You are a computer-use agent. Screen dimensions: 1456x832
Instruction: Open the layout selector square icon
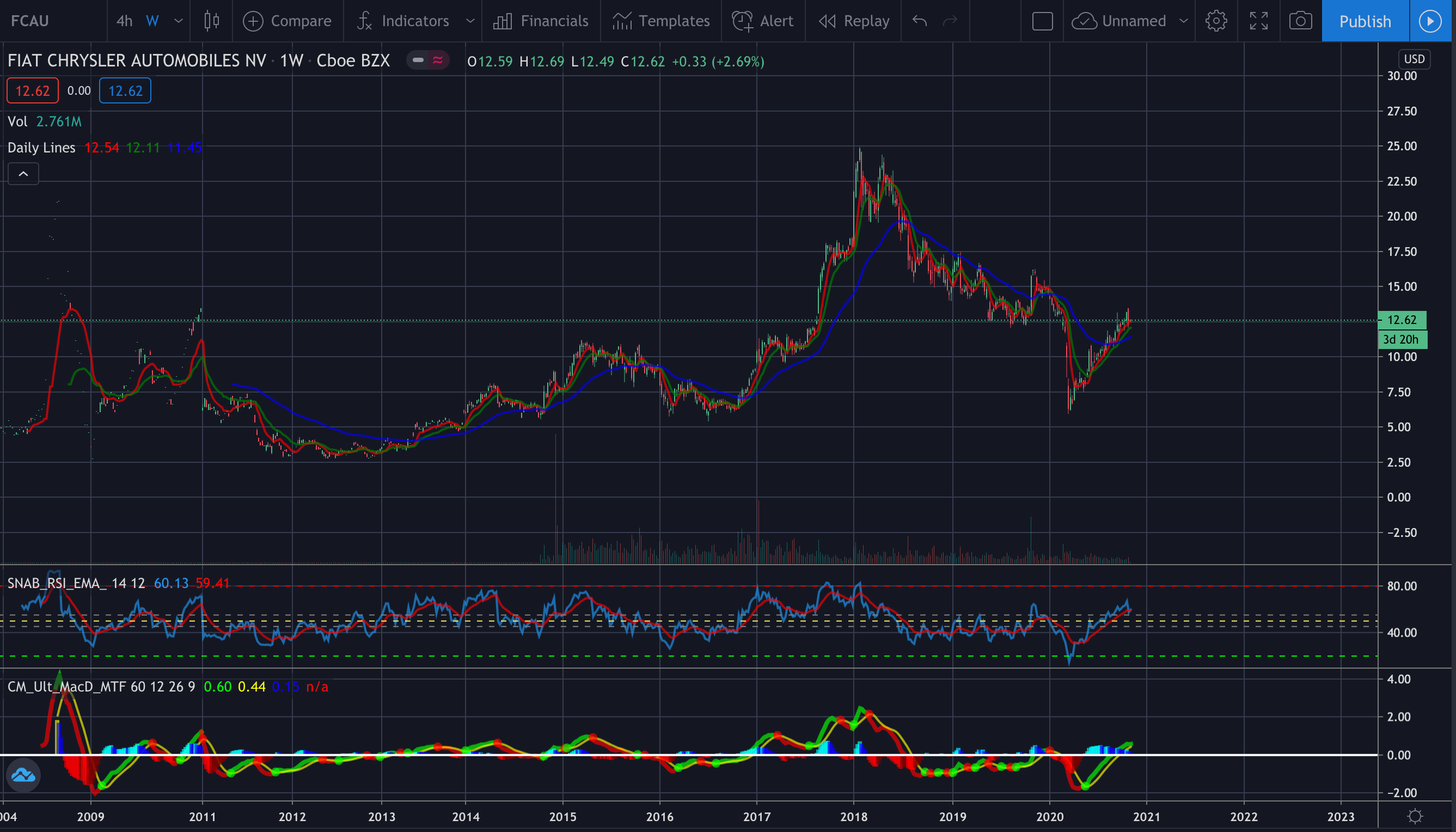pyautogui.click(x=1042, y=21)
